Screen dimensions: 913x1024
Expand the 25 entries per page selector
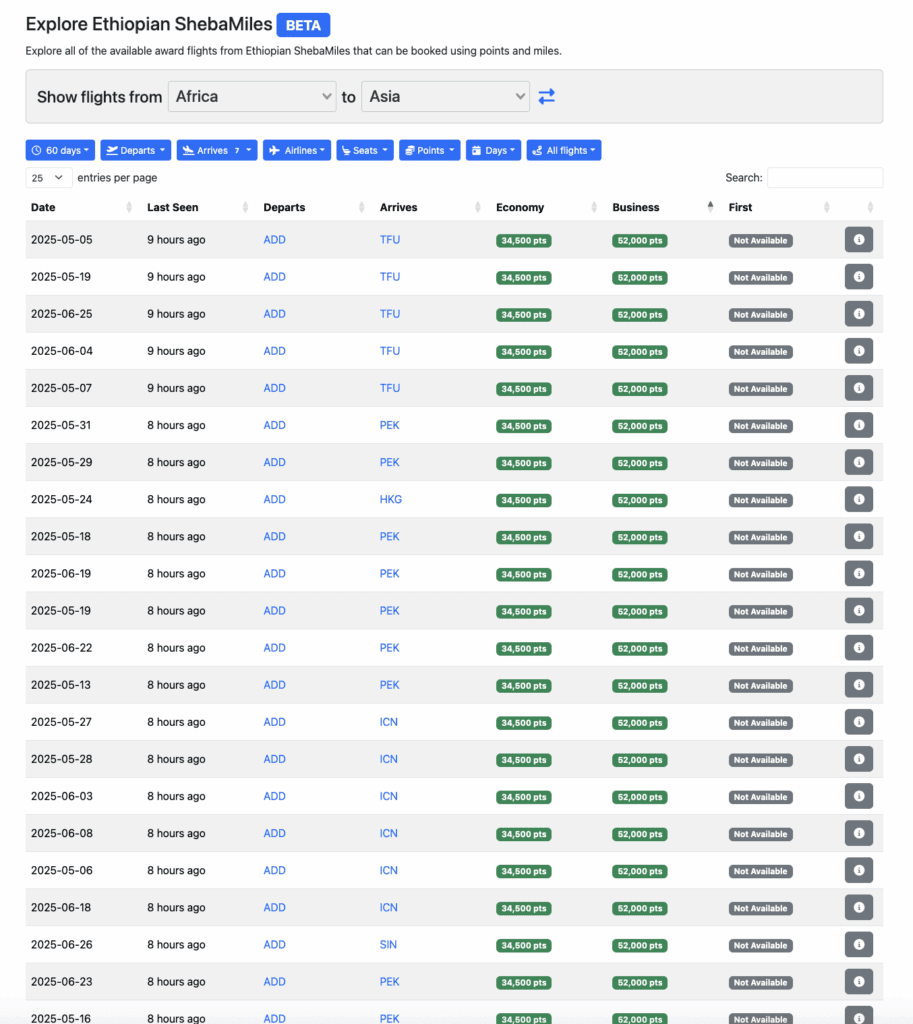(x=48, y=177)
